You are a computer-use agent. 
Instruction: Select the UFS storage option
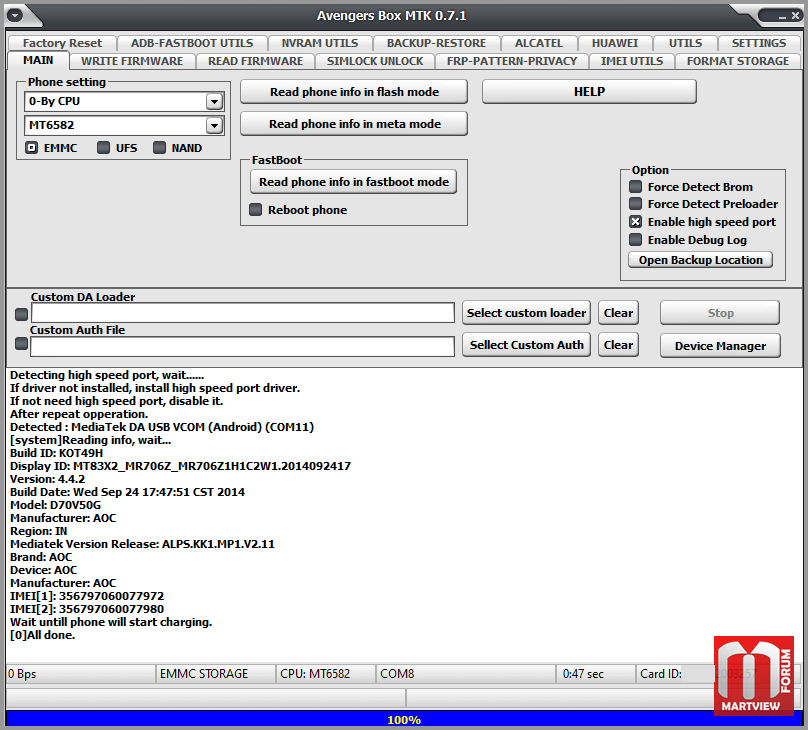[103, 148]
